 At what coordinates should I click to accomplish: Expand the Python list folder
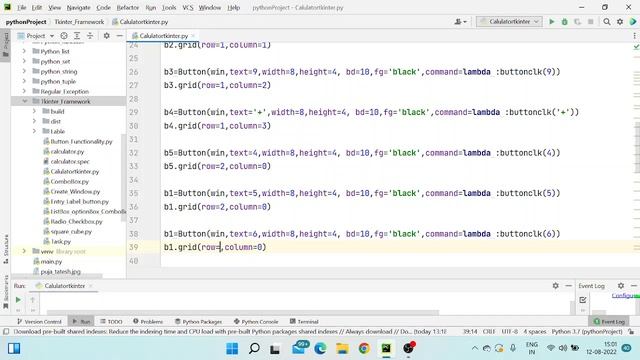pos(24,51)
